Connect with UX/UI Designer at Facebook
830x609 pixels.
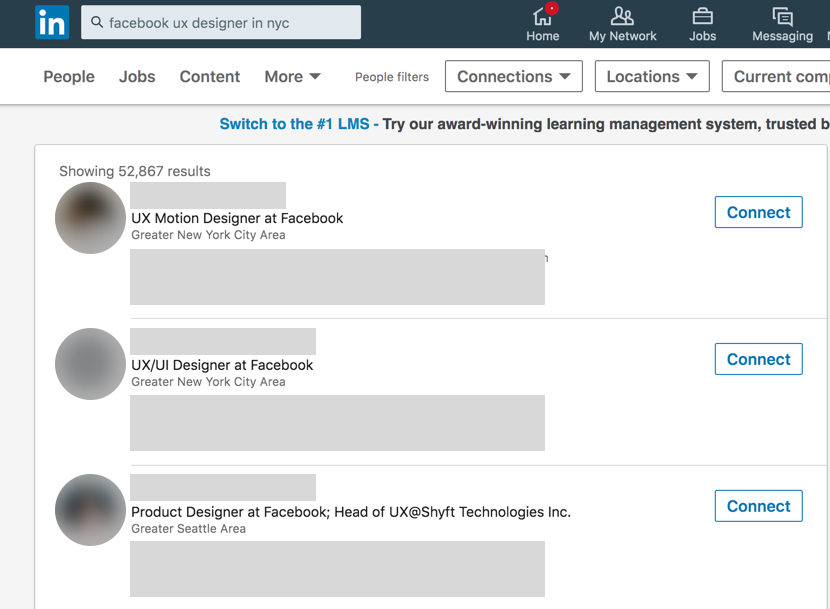[x=759, y=359]
